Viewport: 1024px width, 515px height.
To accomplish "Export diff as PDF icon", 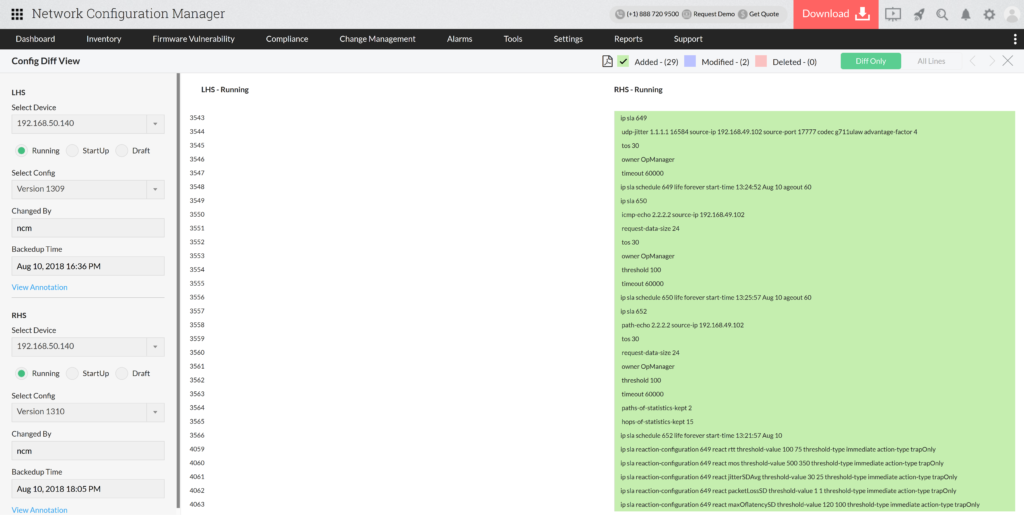I will point(607,61).
